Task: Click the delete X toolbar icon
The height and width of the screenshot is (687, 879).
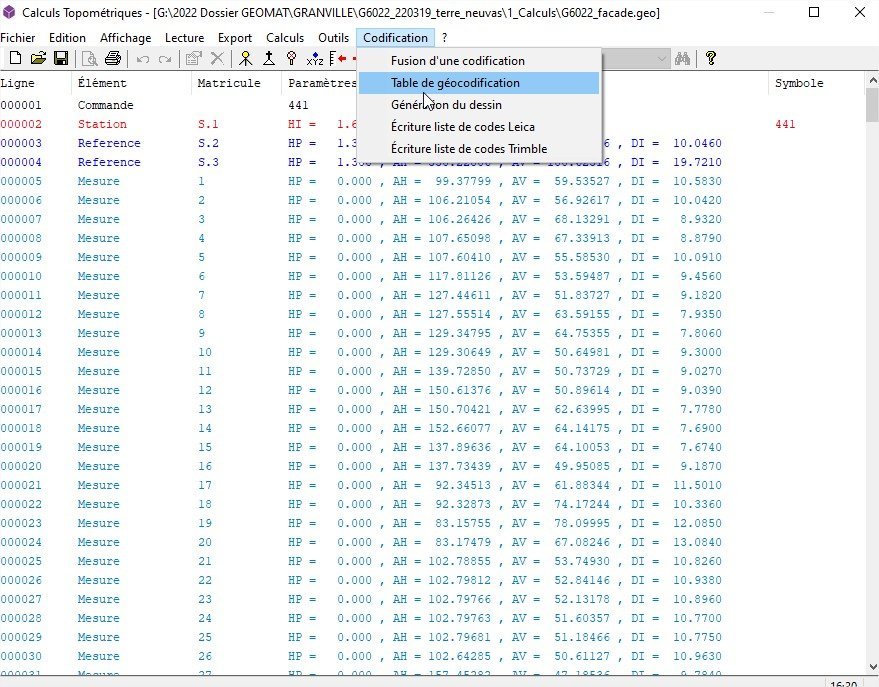Action: click(x=217, y=58)
